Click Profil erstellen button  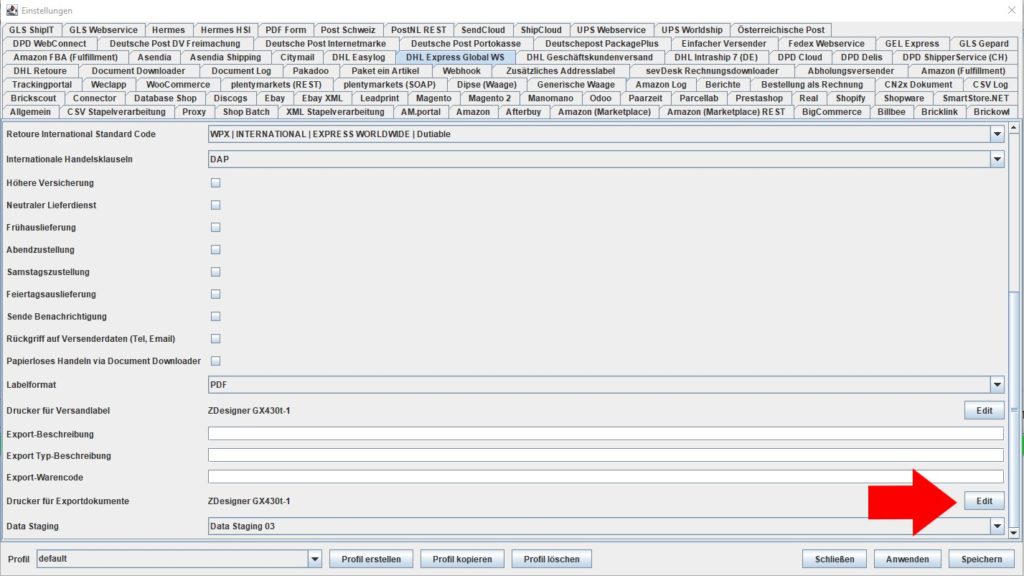[x=371, y=559]
